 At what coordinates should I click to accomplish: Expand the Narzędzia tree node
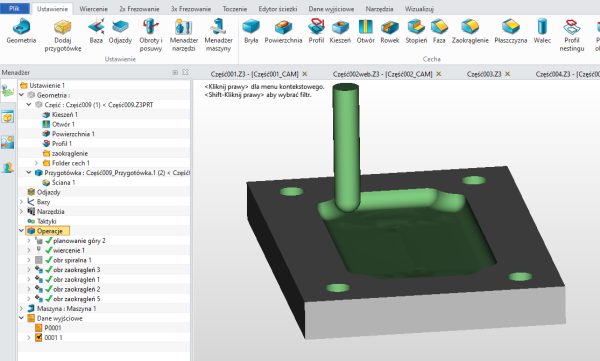[21, 211]
